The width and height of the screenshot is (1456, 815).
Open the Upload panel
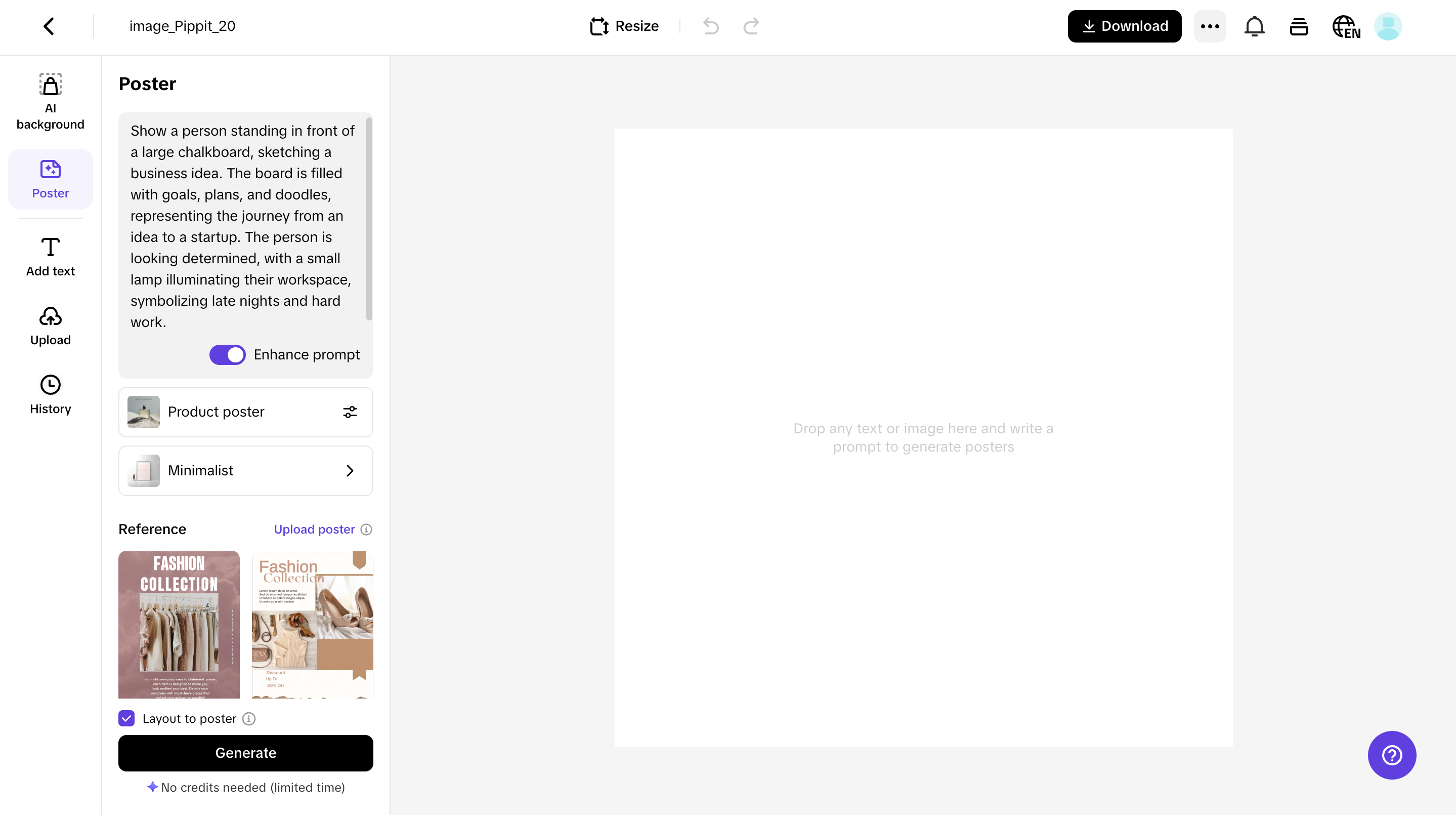[x=50, y=326]
